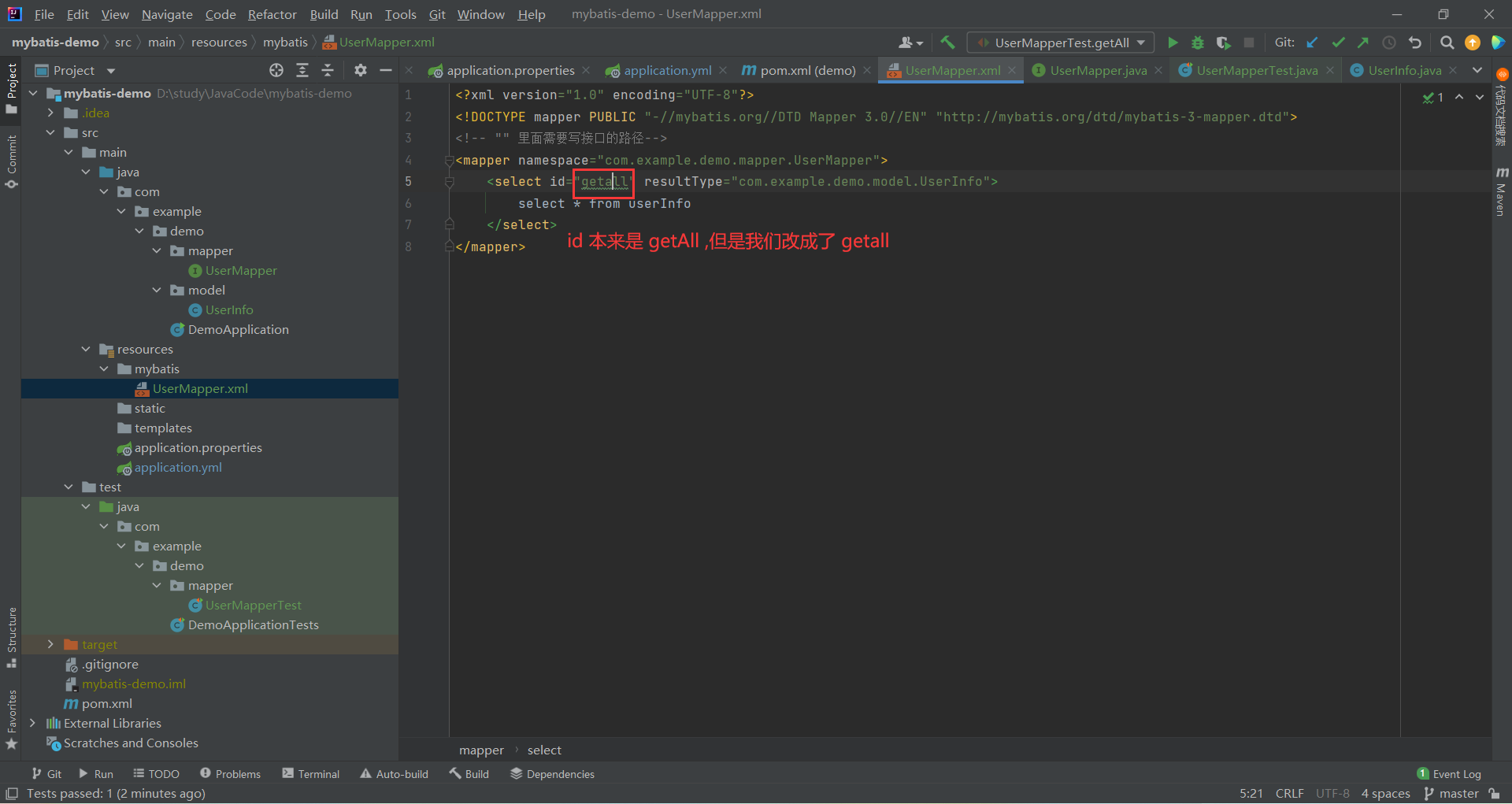The height and width of the screenshot is (804, 1512).
Task: Push commits with Git arrow icon
Action: (x=1363, y=43)
